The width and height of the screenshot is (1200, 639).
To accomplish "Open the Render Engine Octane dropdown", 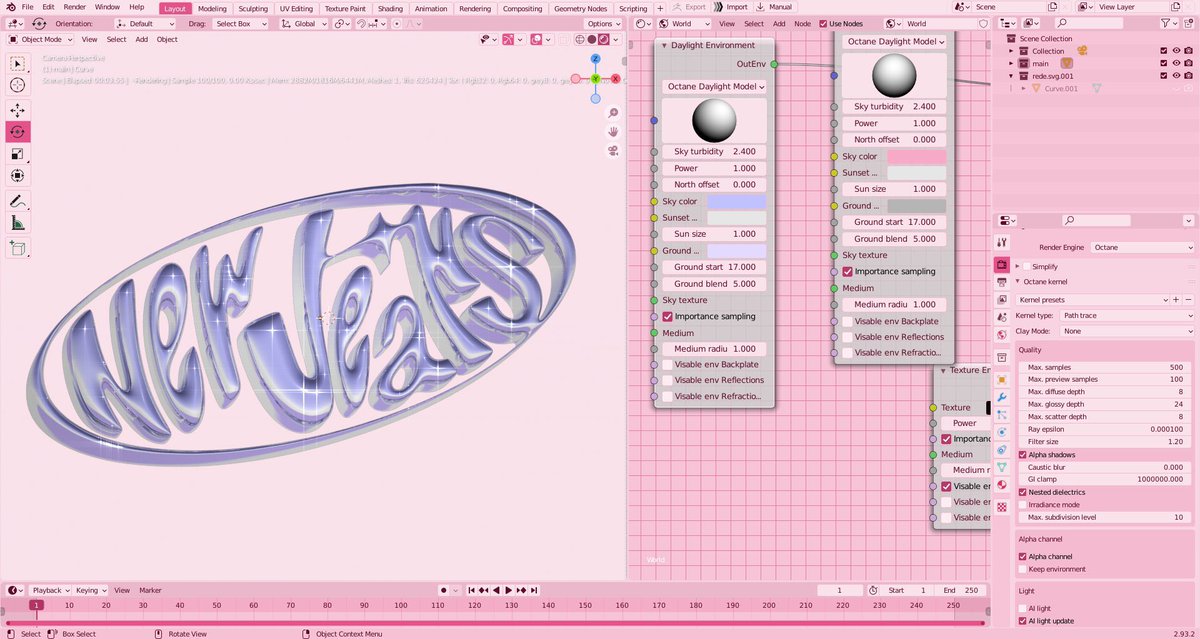I will click(x=1142, y=247).
